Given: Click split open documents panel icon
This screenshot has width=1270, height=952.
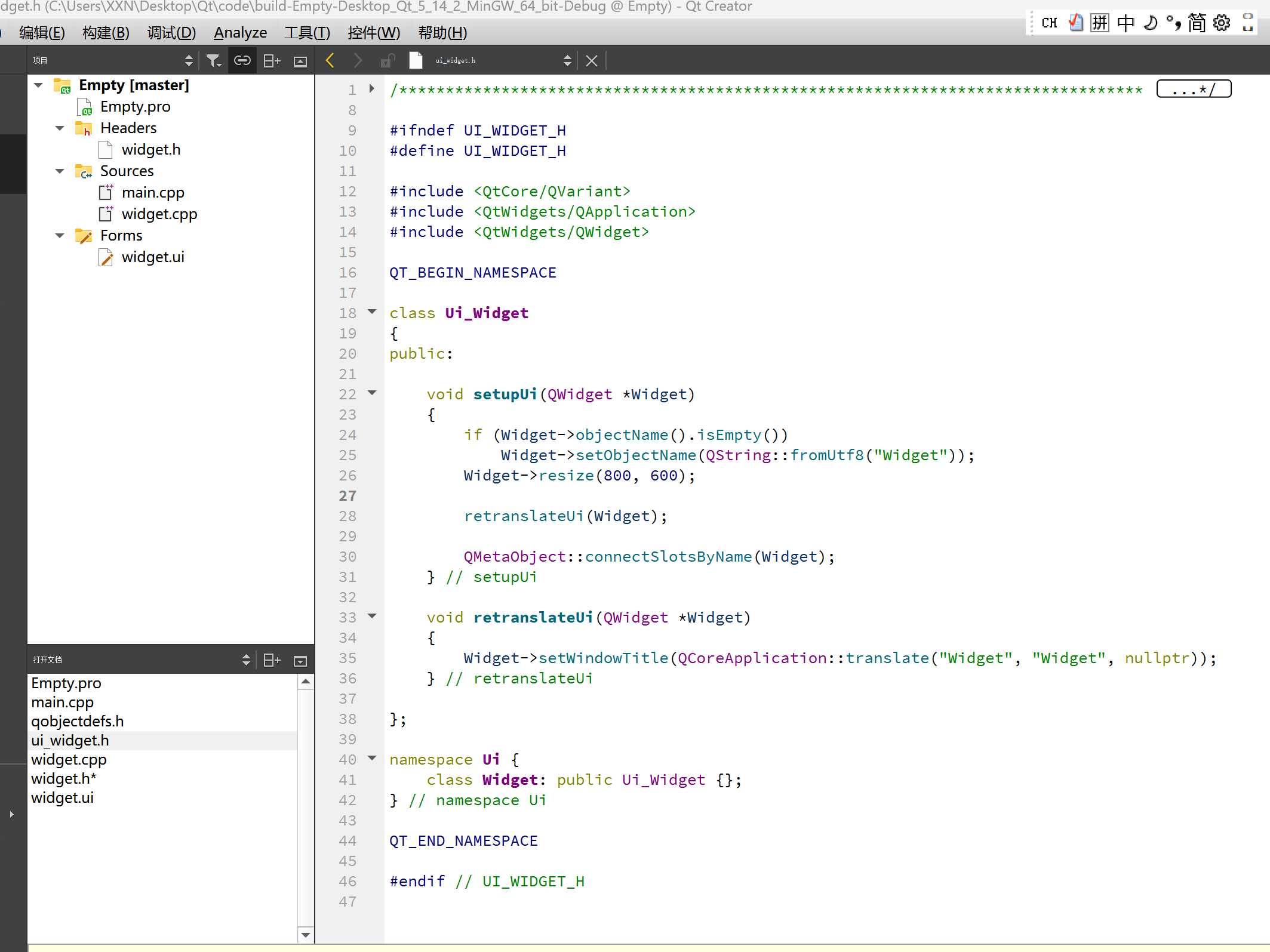Looking at the screenshot, I should [x=272, y=660].
